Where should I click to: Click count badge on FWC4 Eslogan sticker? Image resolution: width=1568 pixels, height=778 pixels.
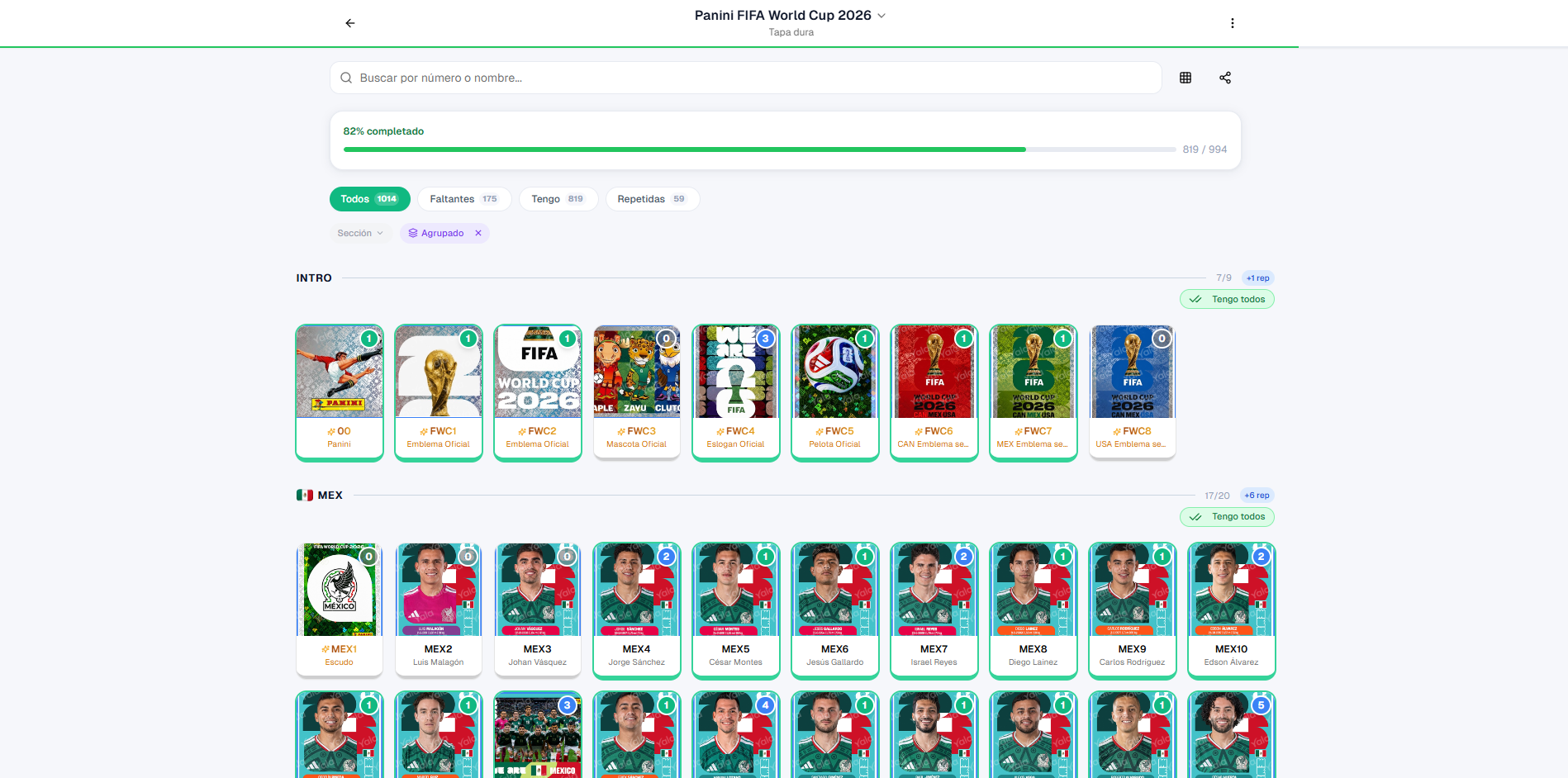pos(766,339)
